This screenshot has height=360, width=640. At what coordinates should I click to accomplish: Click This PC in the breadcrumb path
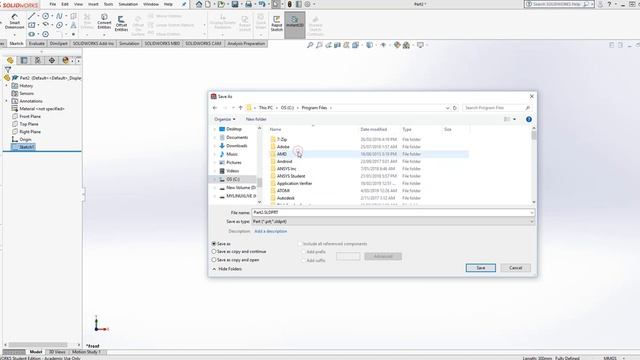point(266,108)
